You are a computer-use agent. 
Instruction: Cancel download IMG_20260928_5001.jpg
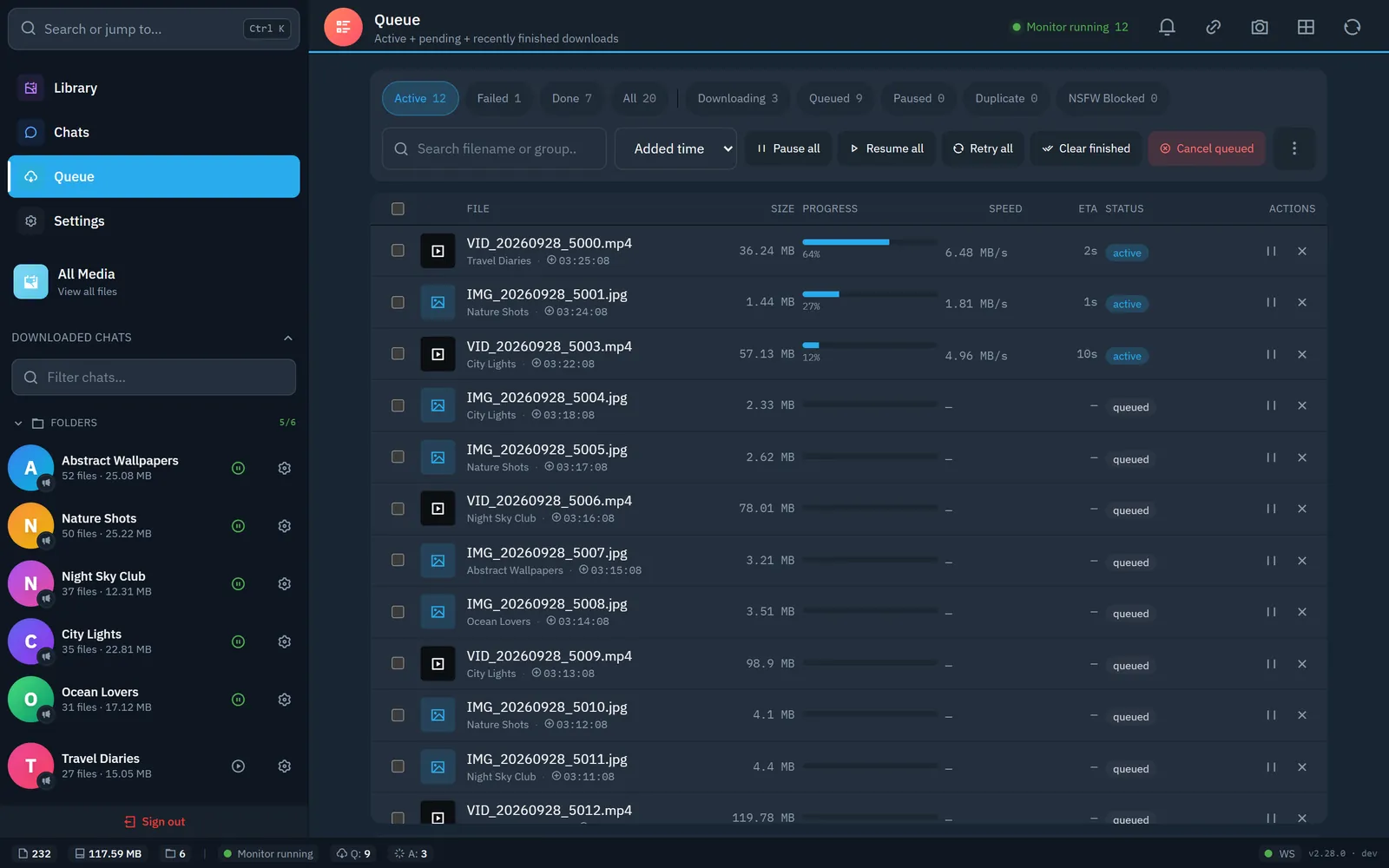pyautogui.click(x=1302, y=302)
